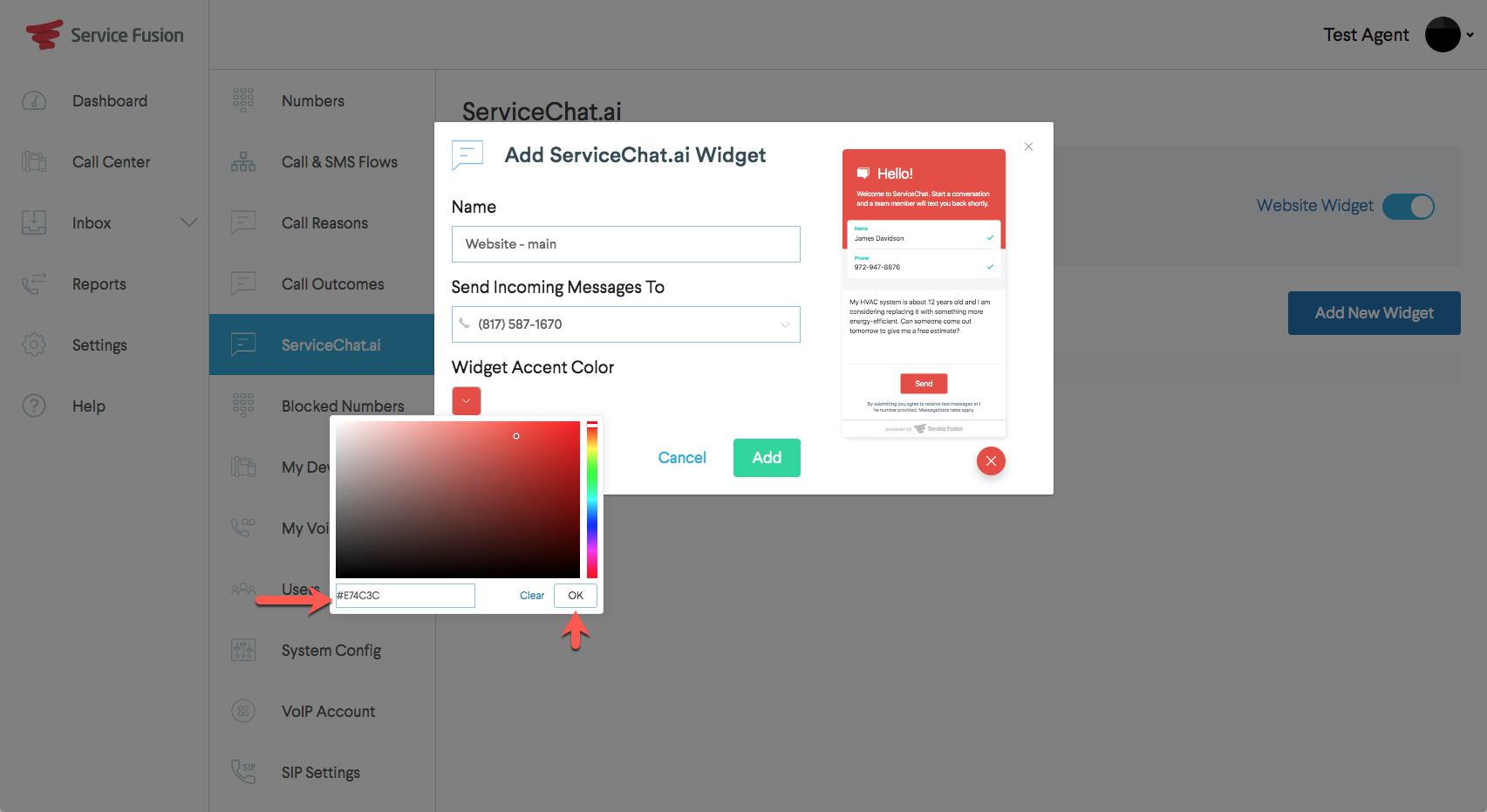Viewport: 1487px width, 812px height.
Task: Open the Widget Accent Color swatch dropdown
Action: (467, 401)
